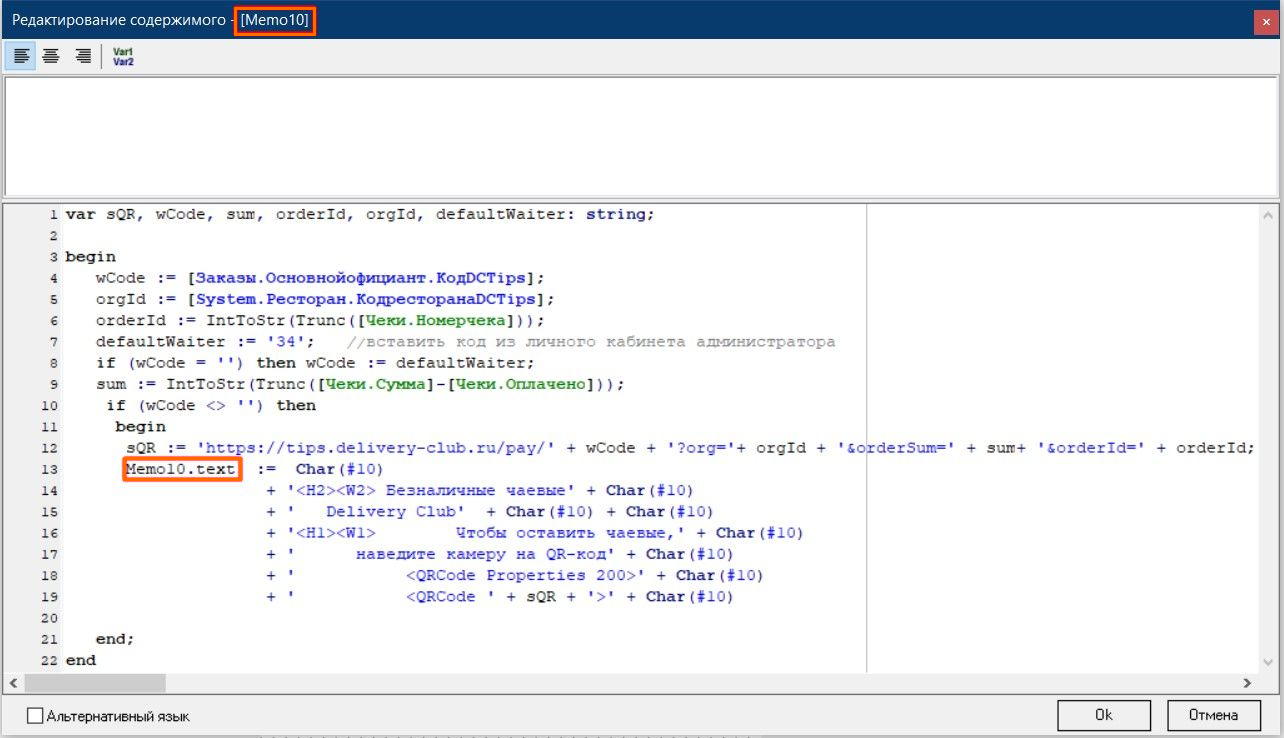
Task: Click the vertical scrollbar up arrow
Action: click(x=1269, y=215)
